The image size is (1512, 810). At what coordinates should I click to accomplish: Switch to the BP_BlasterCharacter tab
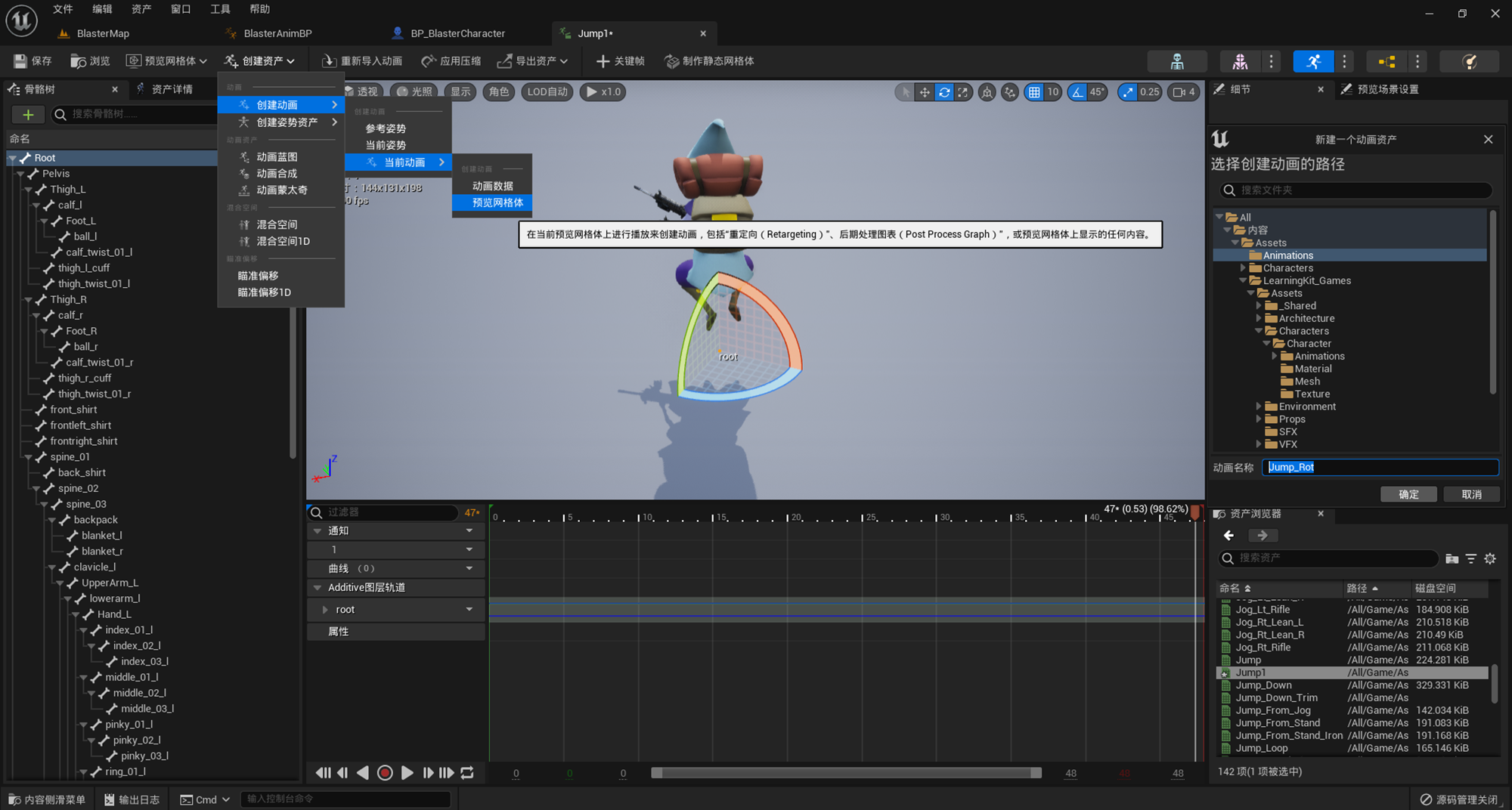(457, 33)
